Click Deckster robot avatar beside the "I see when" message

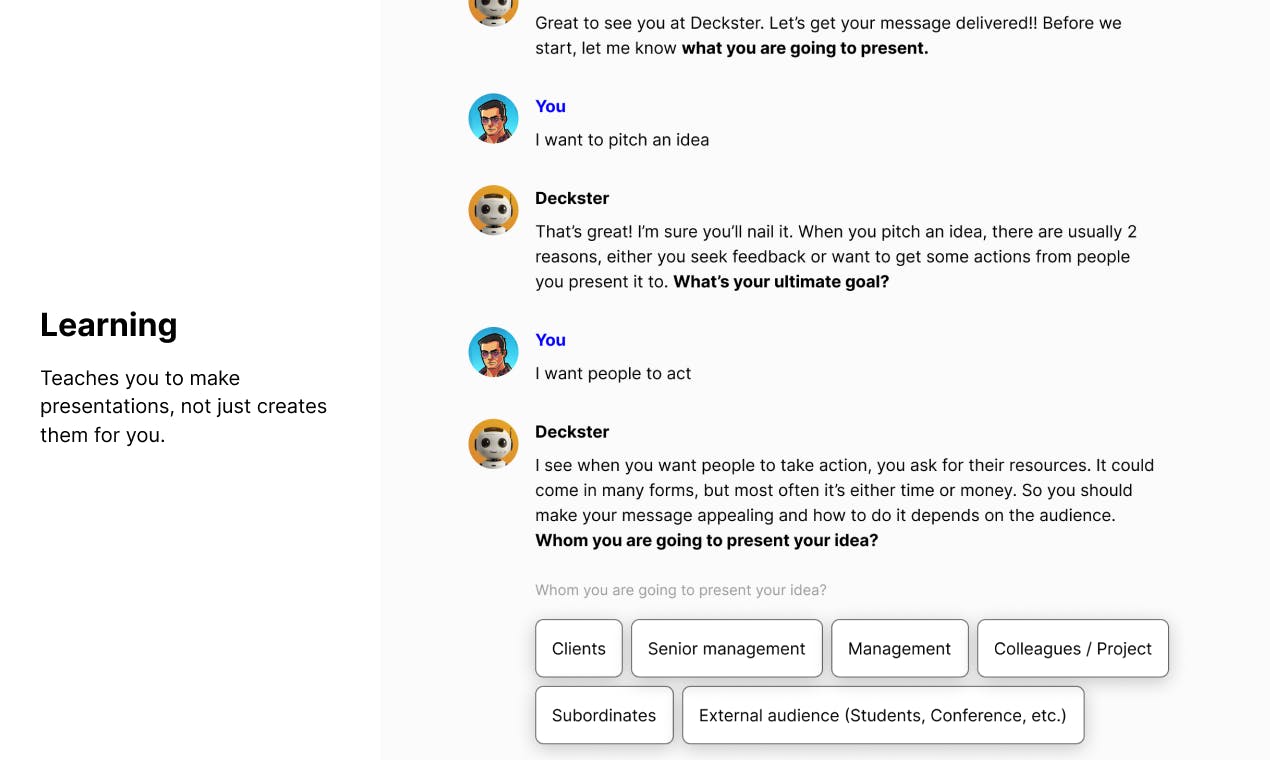tap(493, 444)
